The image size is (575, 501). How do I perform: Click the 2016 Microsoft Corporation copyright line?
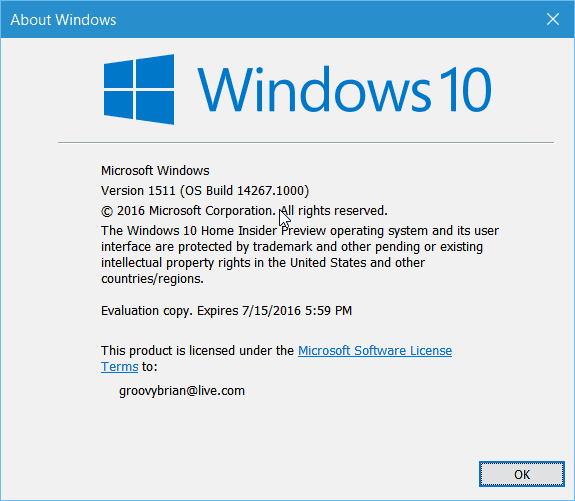pos(188,211)
